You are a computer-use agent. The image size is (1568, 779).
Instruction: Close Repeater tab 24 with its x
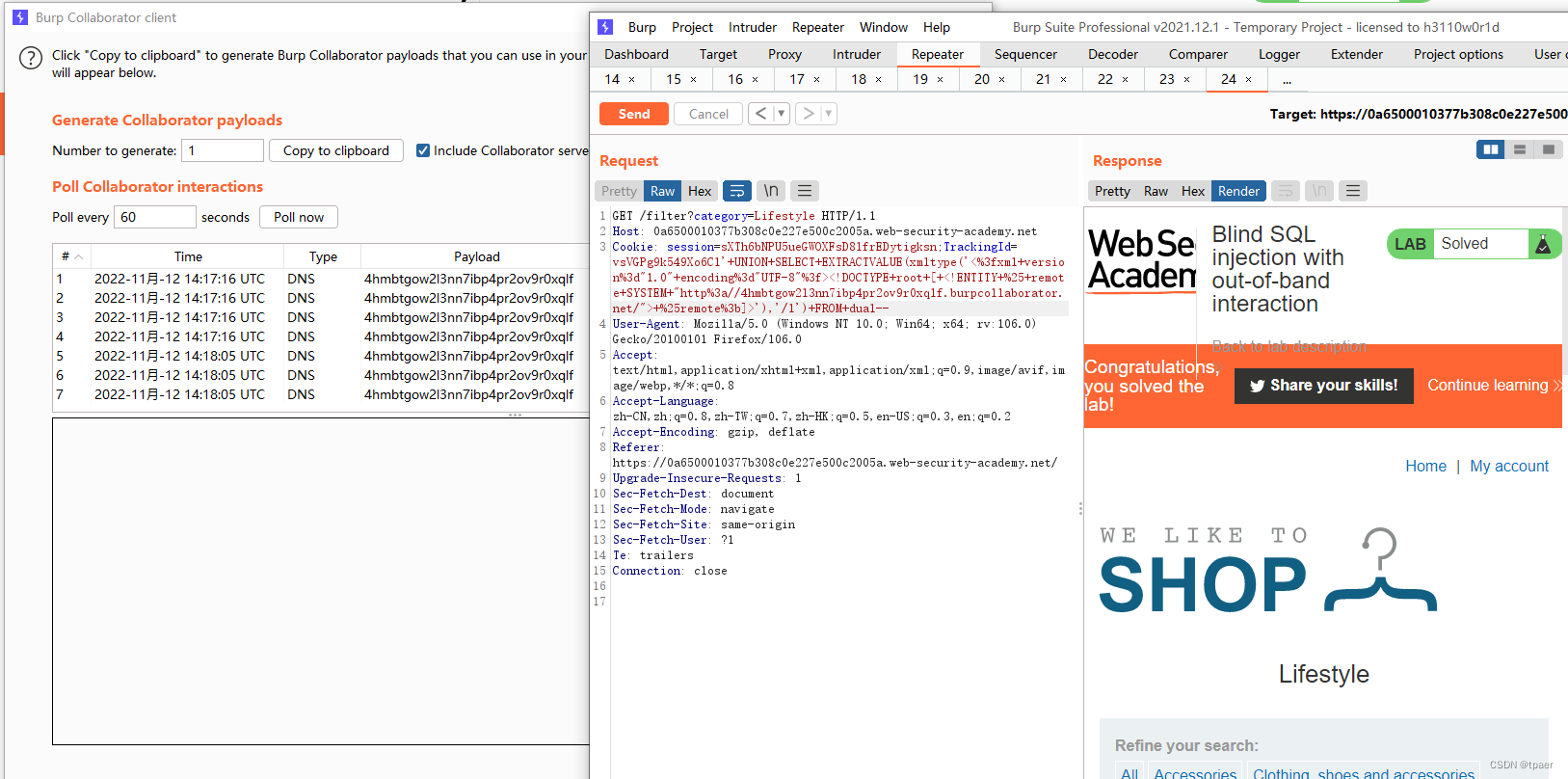tap(1249, 80)
